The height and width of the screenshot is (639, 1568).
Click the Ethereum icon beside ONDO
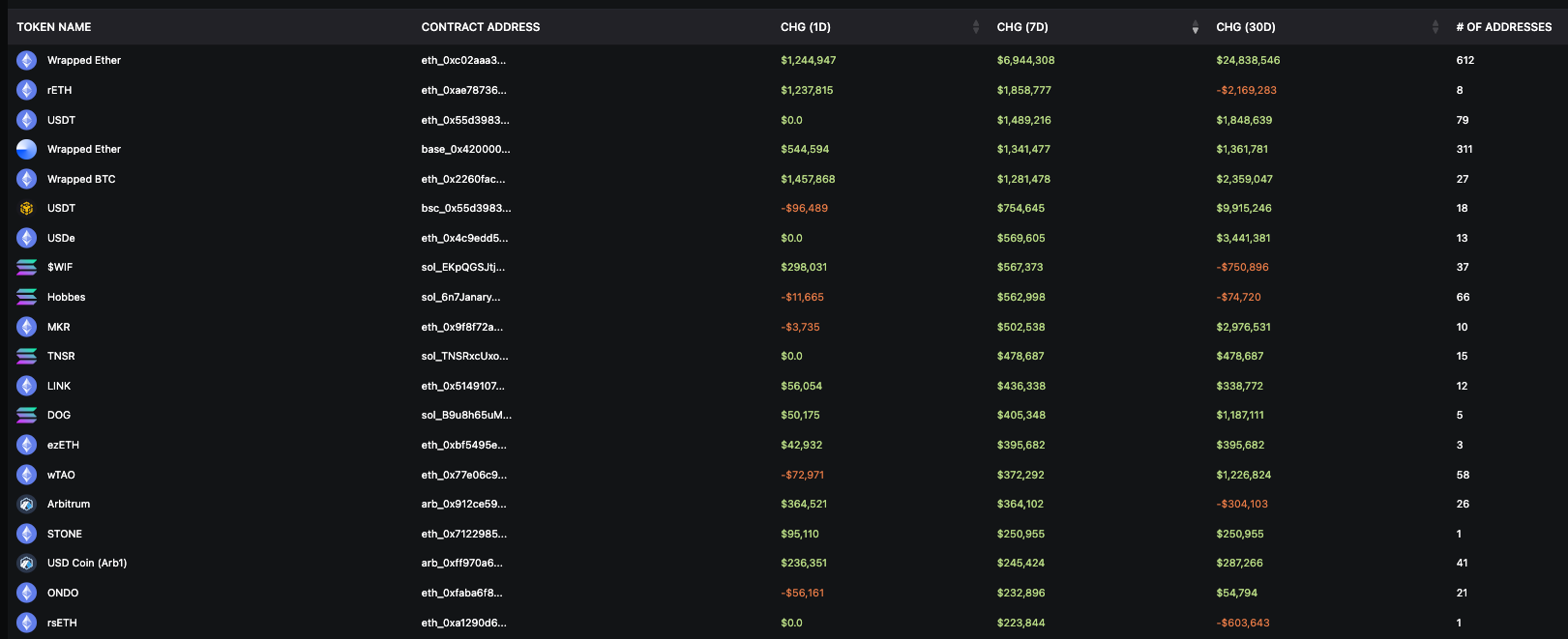click(27, 593)
